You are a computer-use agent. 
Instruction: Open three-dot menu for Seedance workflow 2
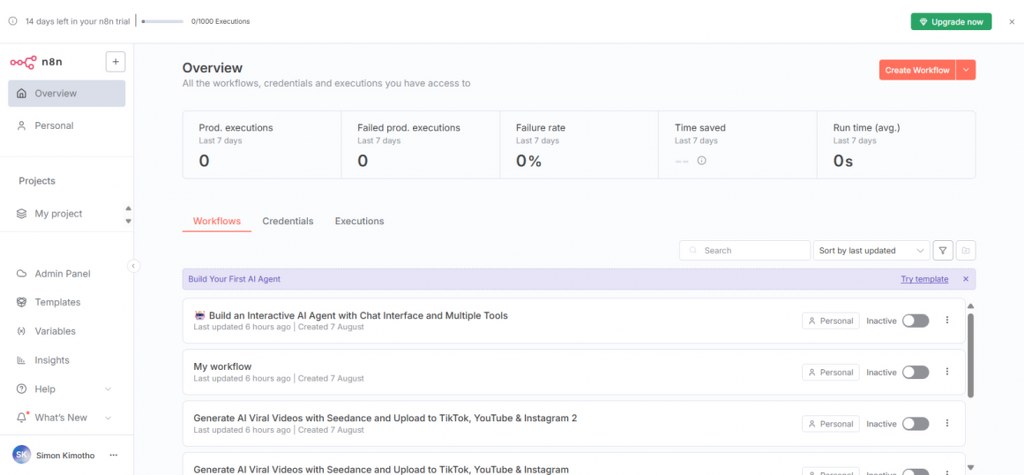947,423
